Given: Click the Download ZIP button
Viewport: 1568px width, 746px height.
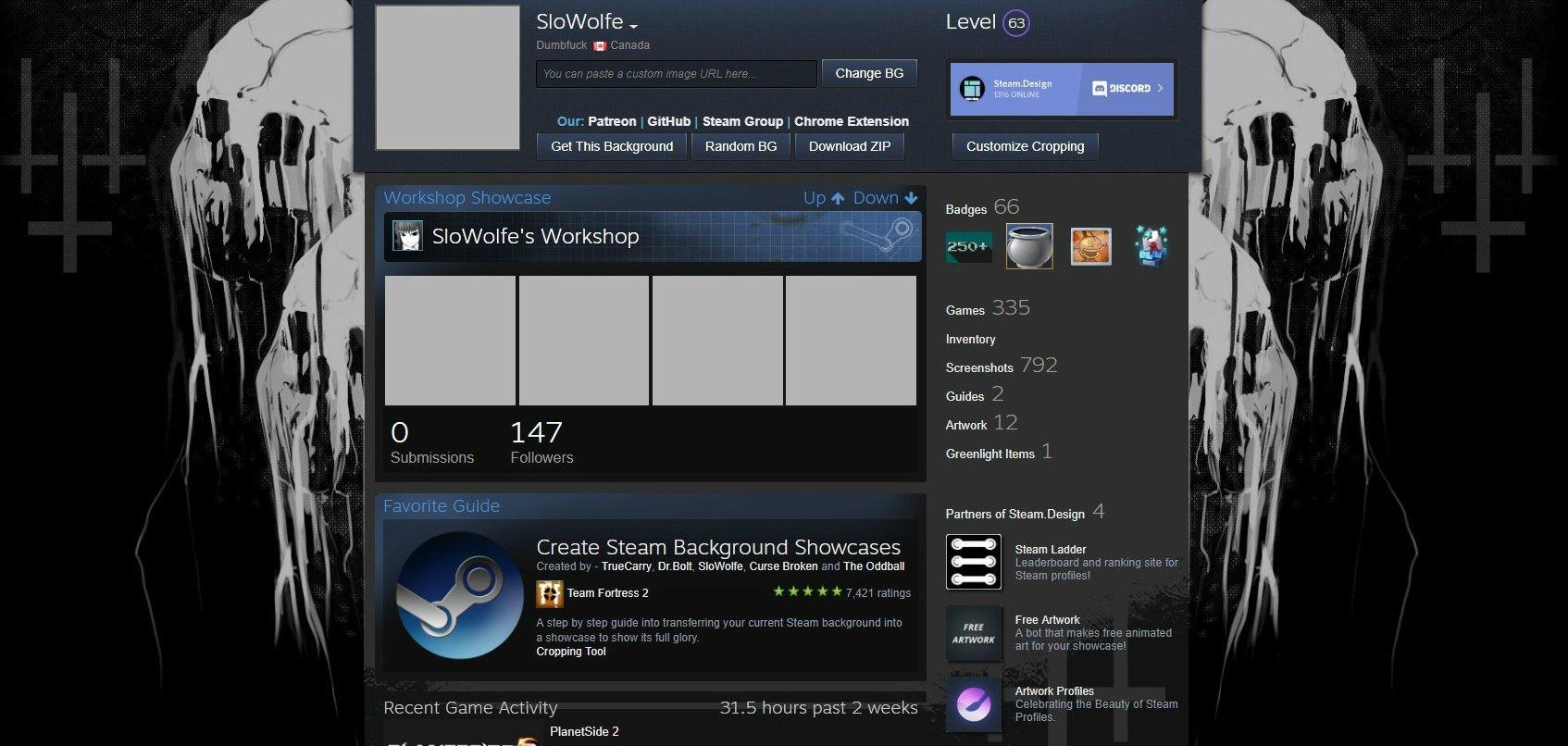Looking at the screenshot, I should 850,146.
